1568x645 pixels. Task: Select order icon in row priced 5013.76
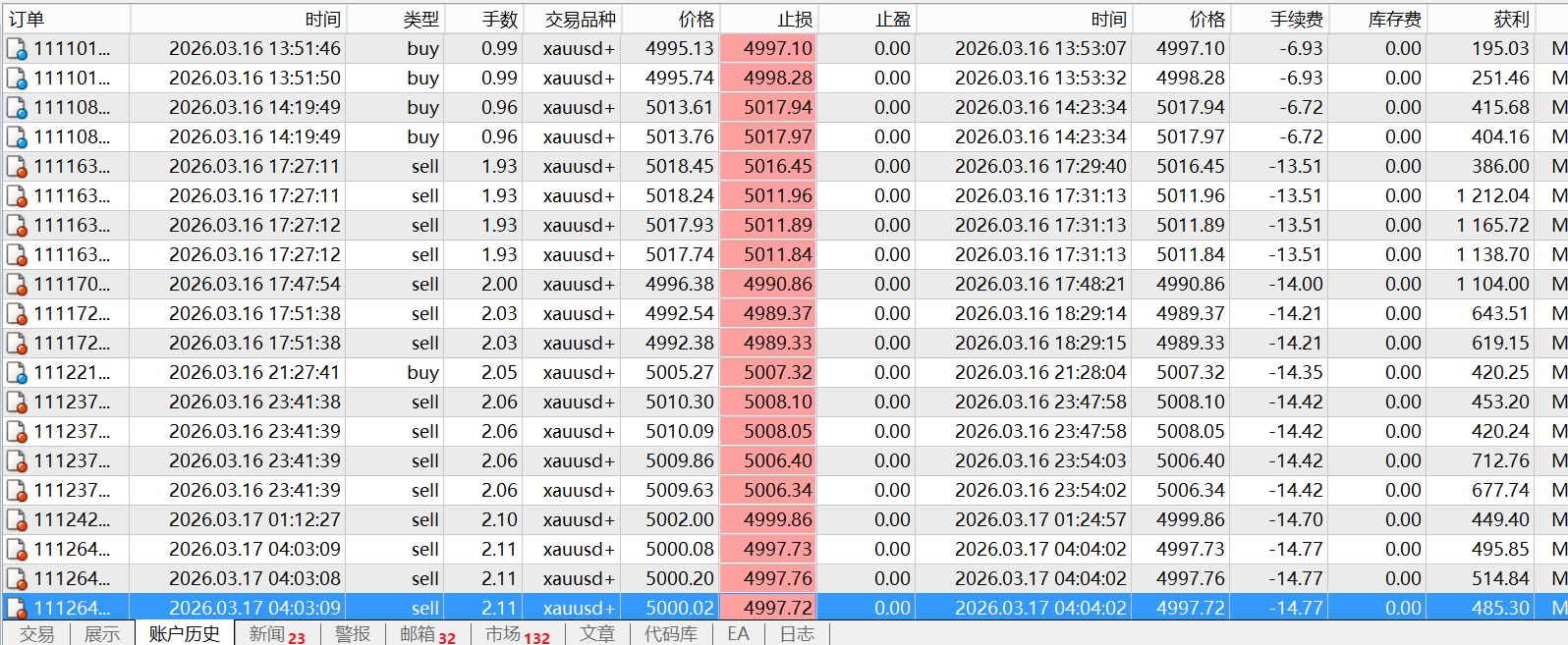coord(17,136)
